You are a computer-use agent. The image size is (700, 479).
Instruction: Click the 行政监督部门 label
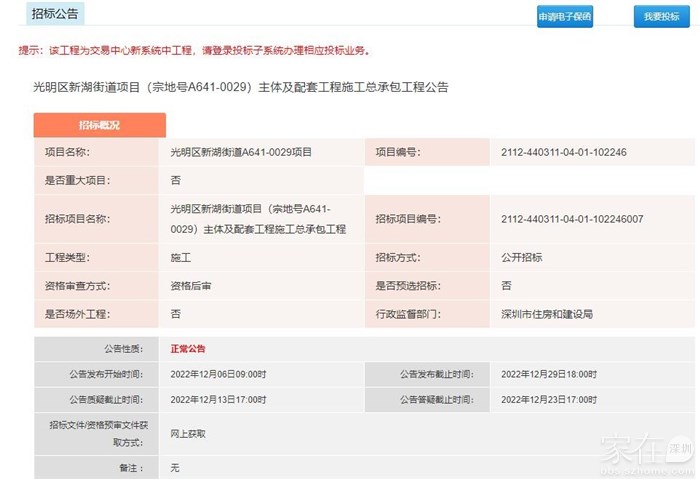pos(408,314)
